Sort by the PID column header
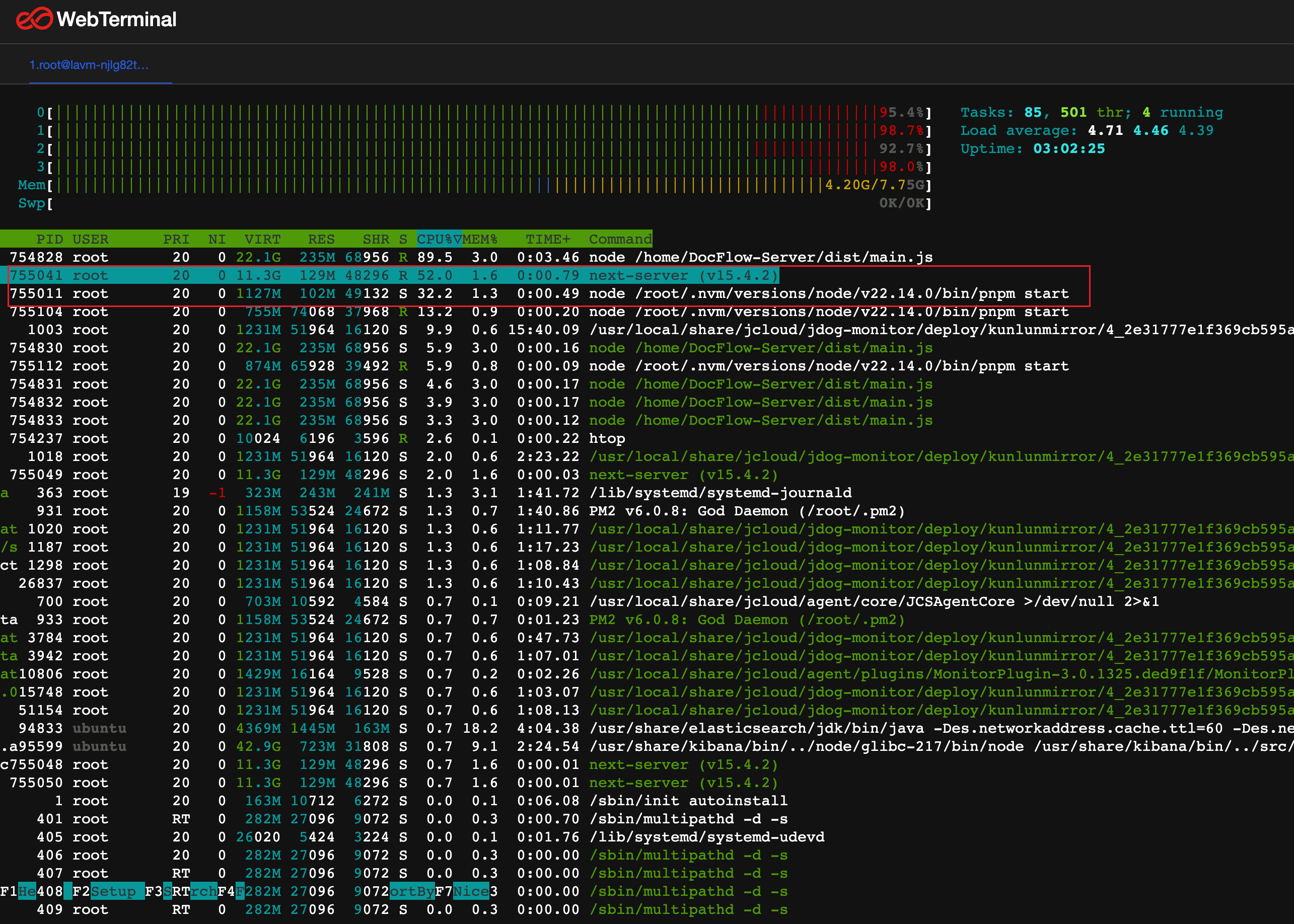This screenshot has width=1294, height=924. tap(49, 239)
